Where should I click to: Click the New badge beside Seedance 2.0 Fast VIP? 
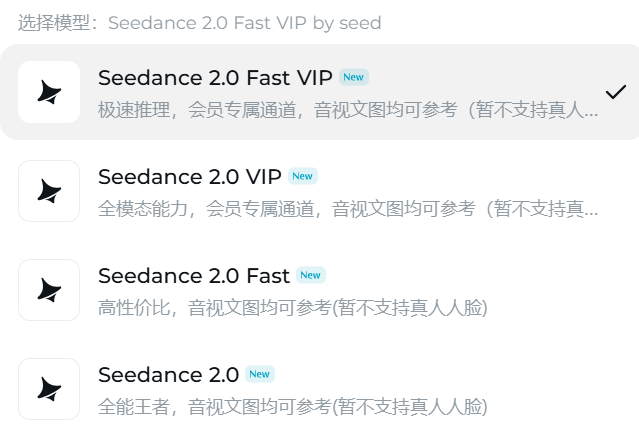coord(354,77)
